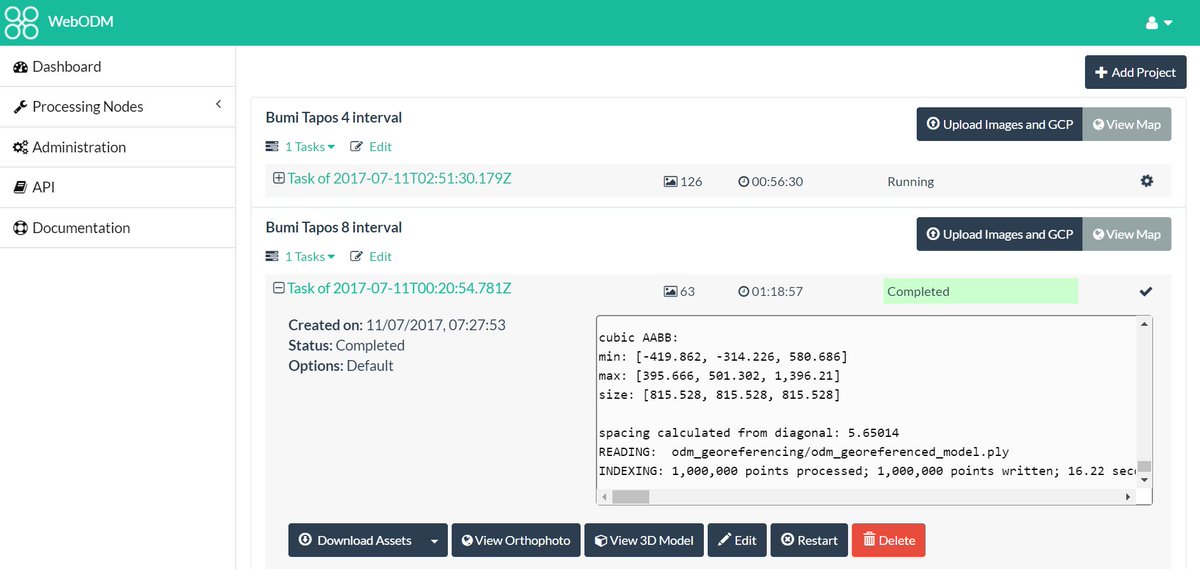Expand the plus icon of task 2017-07-11T02:51:30.179Z
Screen dimensions: 1200x569
coord(279,178)
